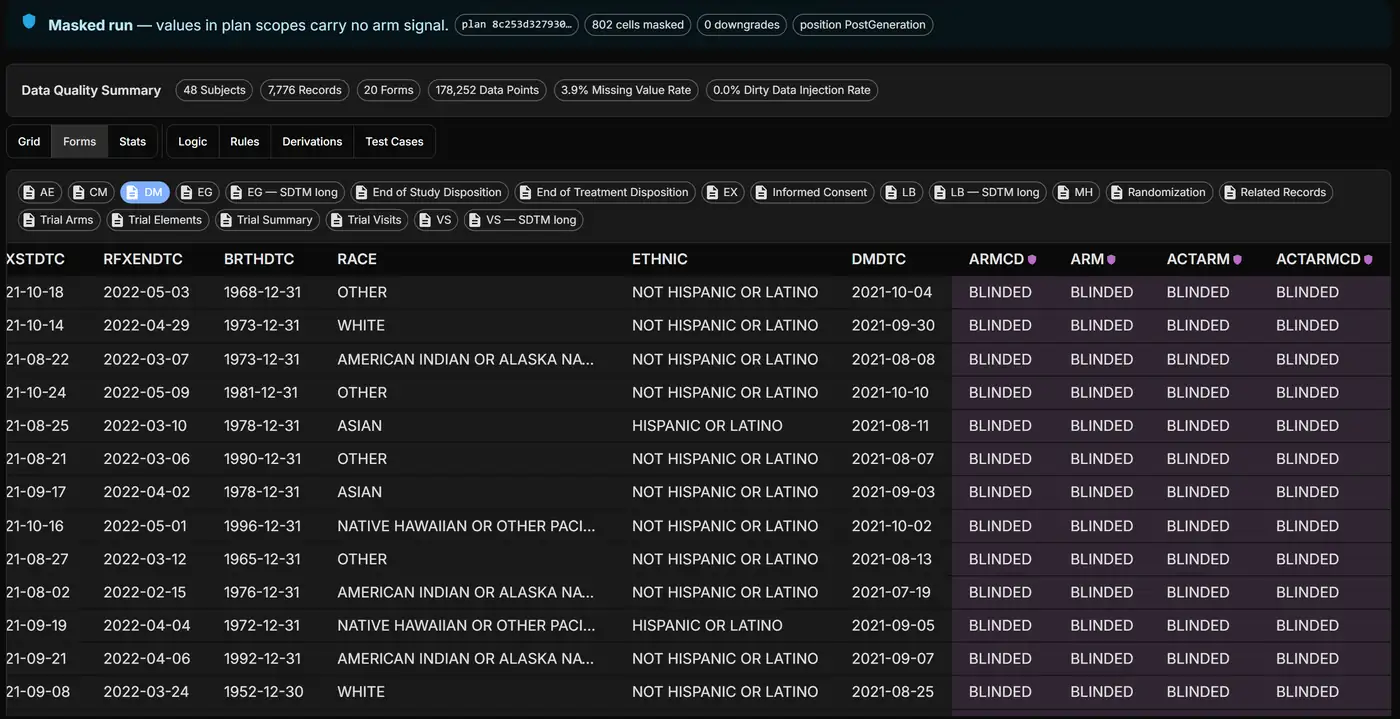This screenshot has width=1400, height=719.
Task: Click the 2022-05-03 RFXENDTC cell
Action: pyautogui.click(x=146, y=292)
